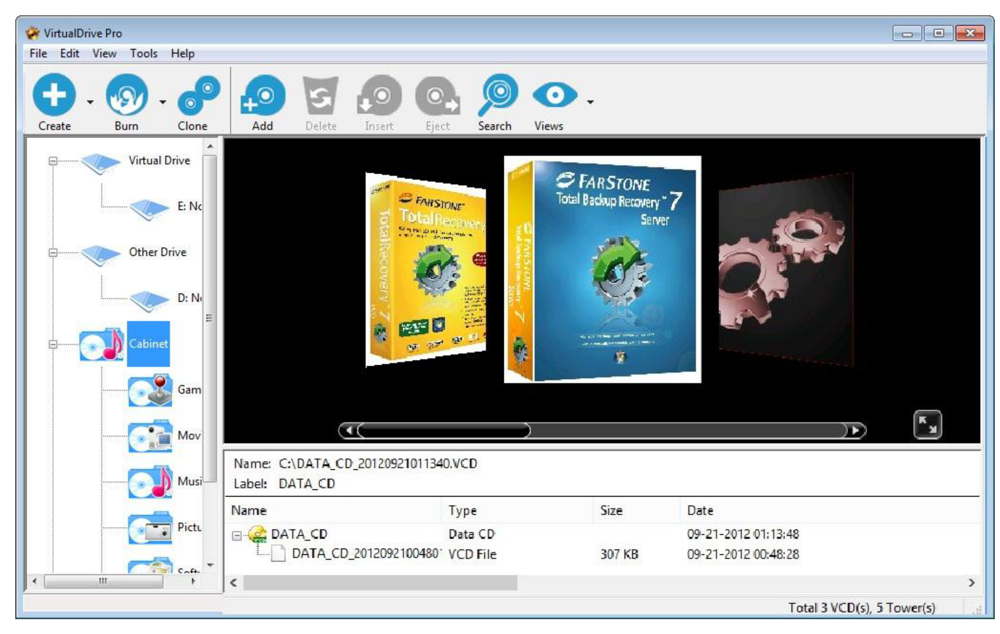Click the Cabinet disc and music icon
1000x634 pixels.
point(102,344)
